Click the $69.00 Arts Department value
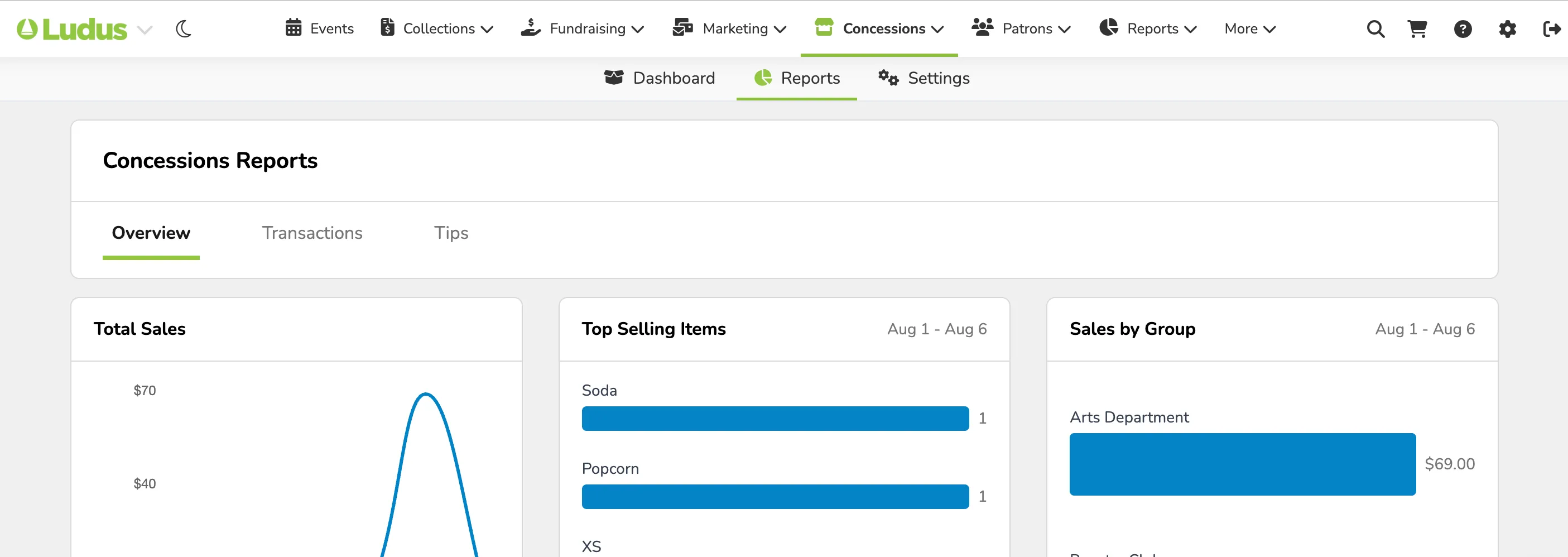The height and width of the screenshot is (557, 1568). (x=1449, y=464)
